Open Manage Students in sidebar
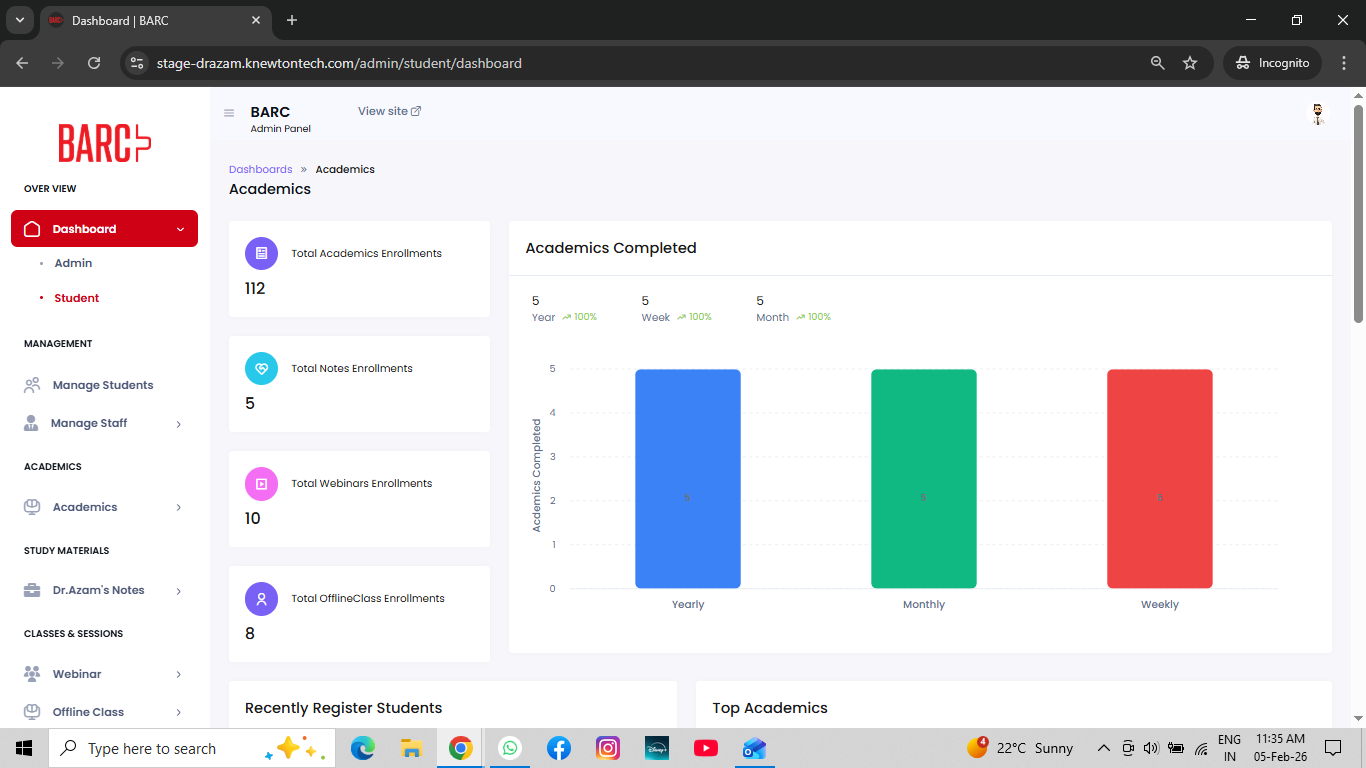 click(102, 385)
